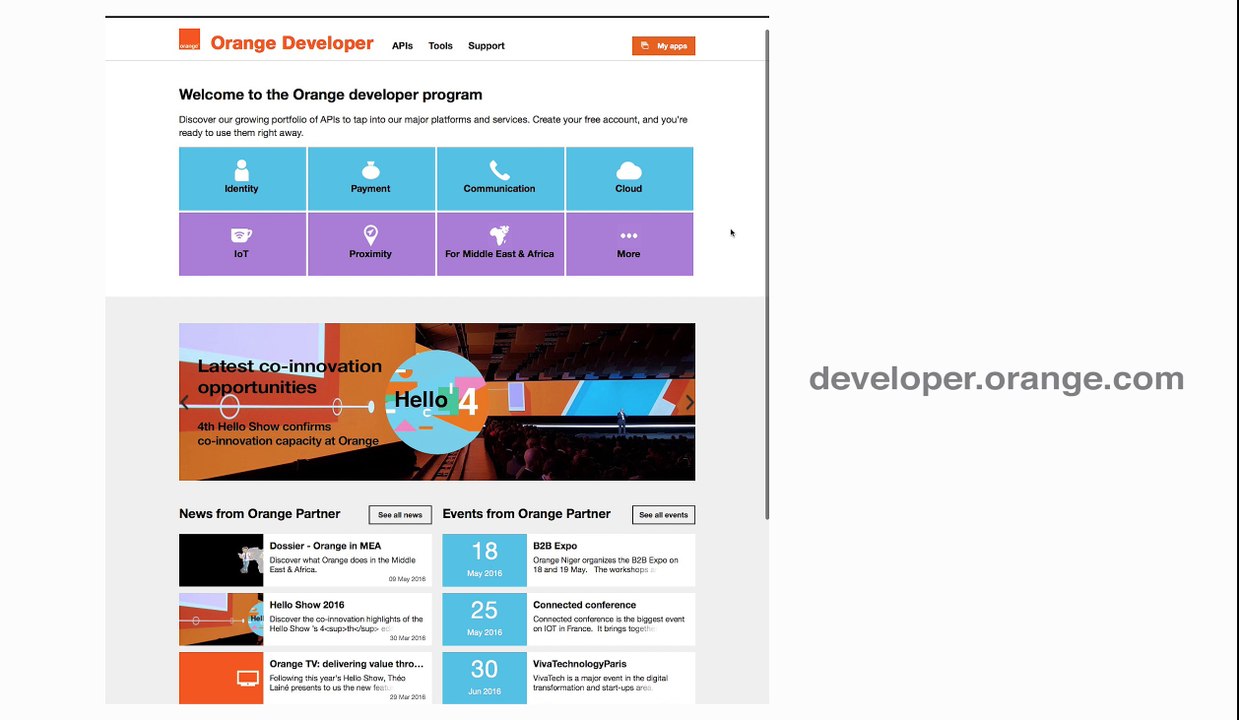This screenshot has height=720, width=1239.
Task: Click the 18 May 2016 date tile
Action: point(484,560)
